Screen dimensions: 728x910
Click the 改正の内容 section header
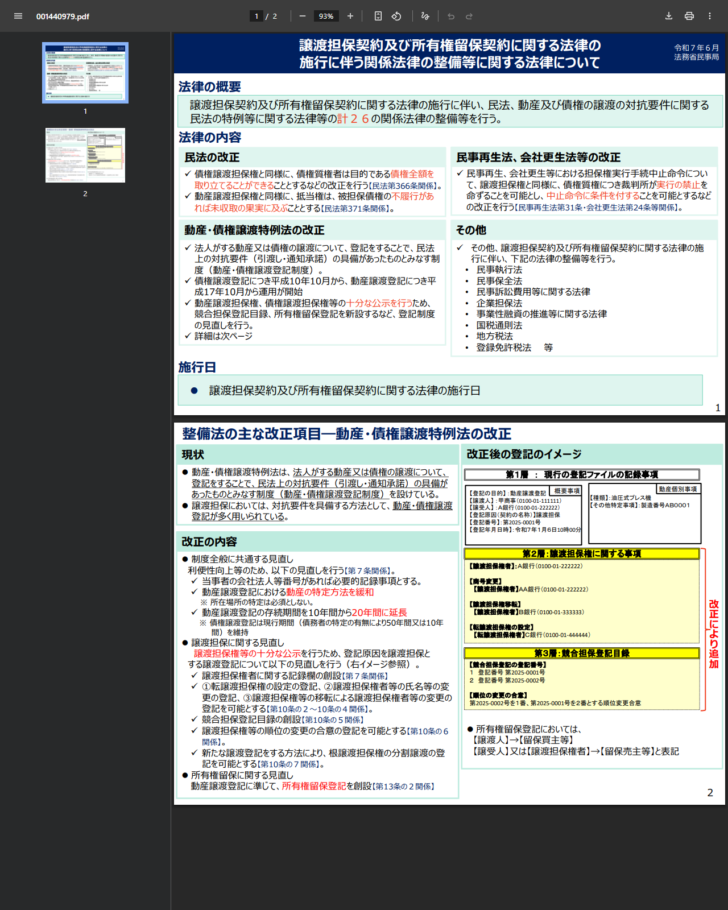210,541
